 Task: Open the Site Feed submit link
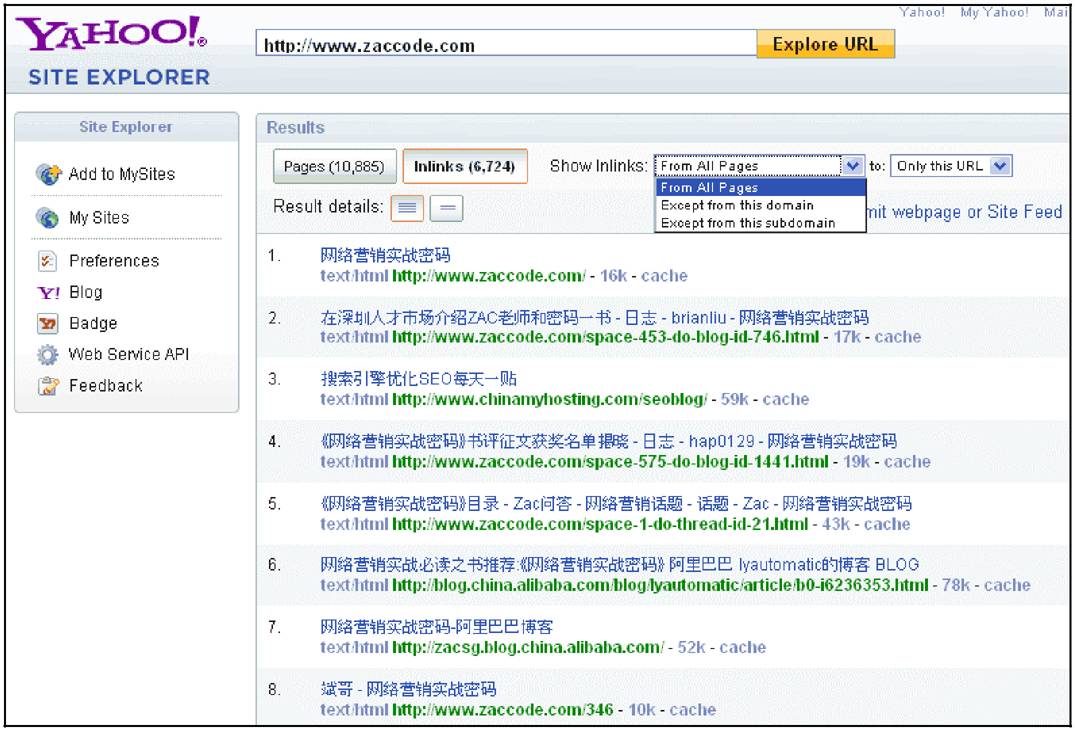click(964, 212)
